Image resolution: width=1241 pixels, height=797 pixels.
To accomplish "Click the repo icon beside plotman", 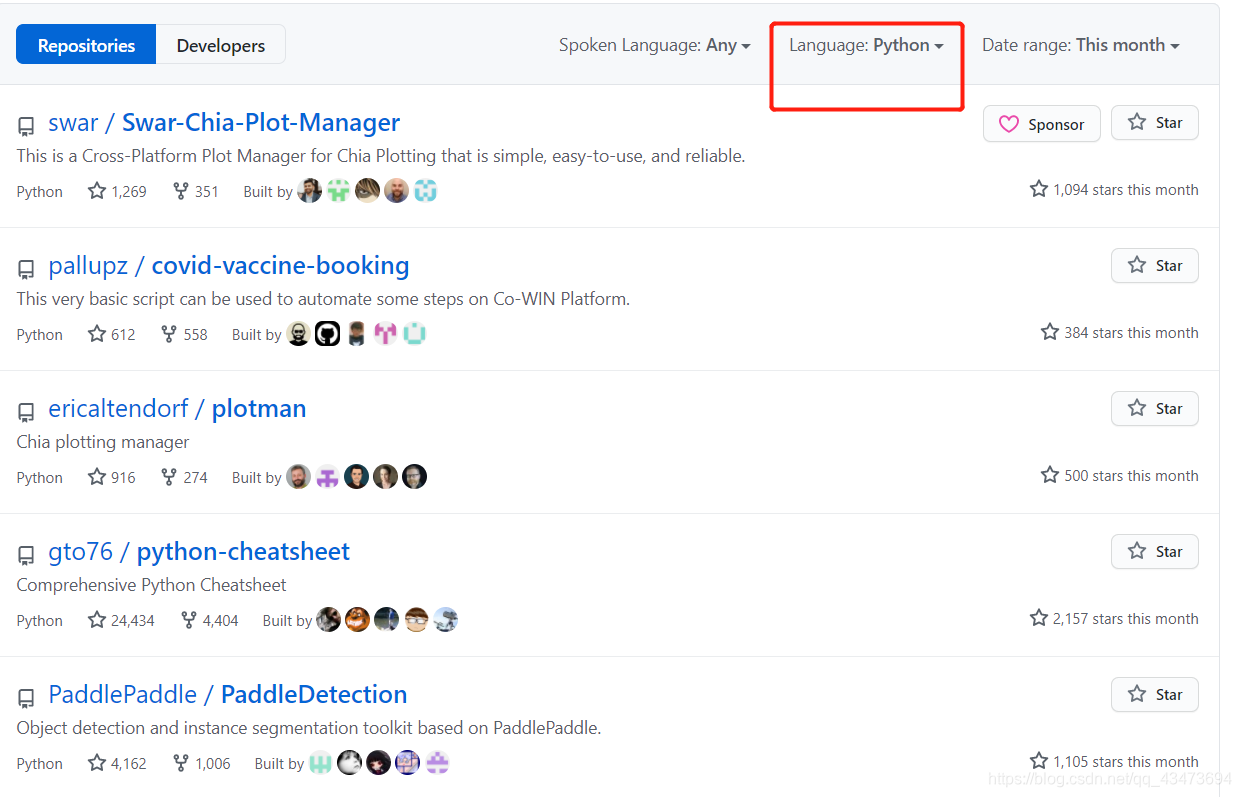I will click(x=26, y=412).
